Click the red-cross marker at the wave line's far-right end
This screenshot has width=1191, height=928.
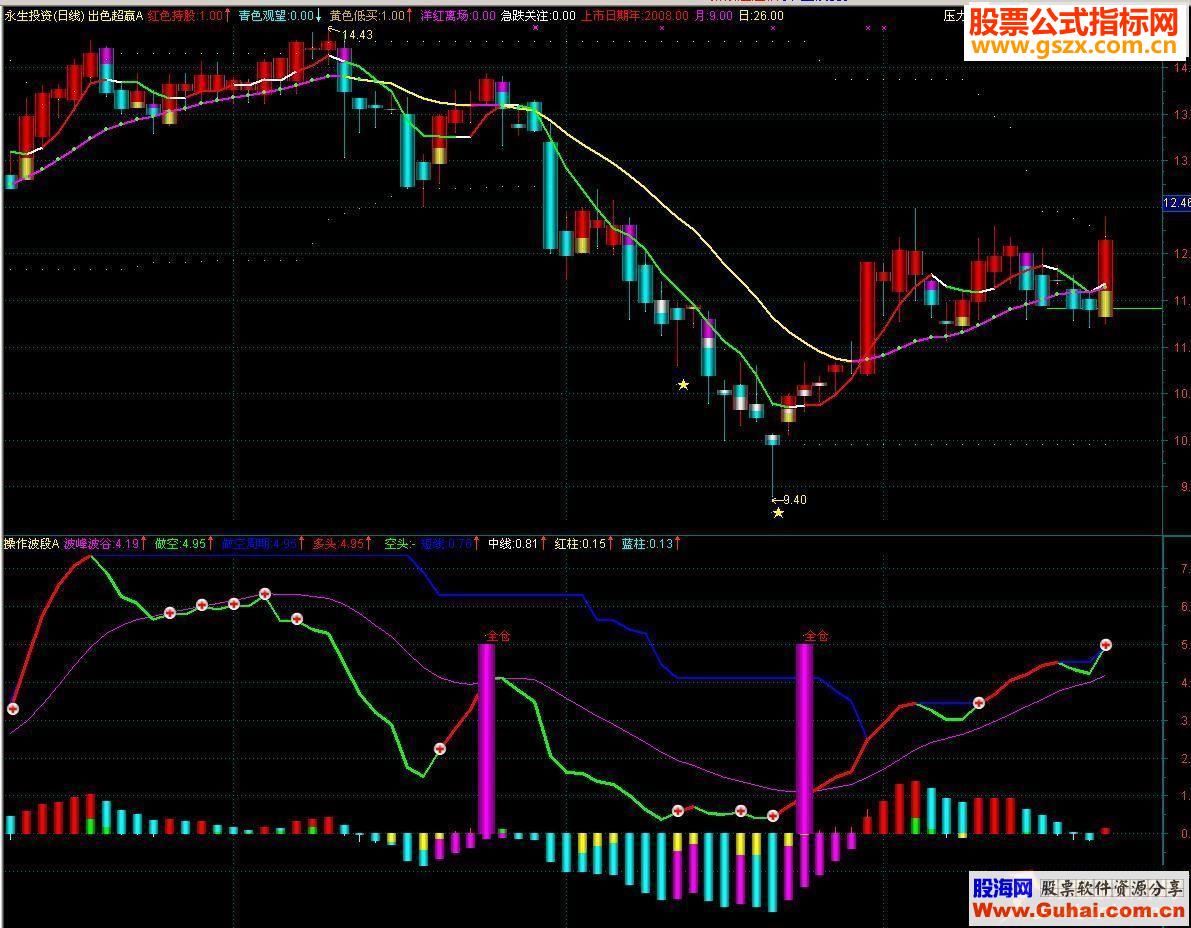(1106, 645)
